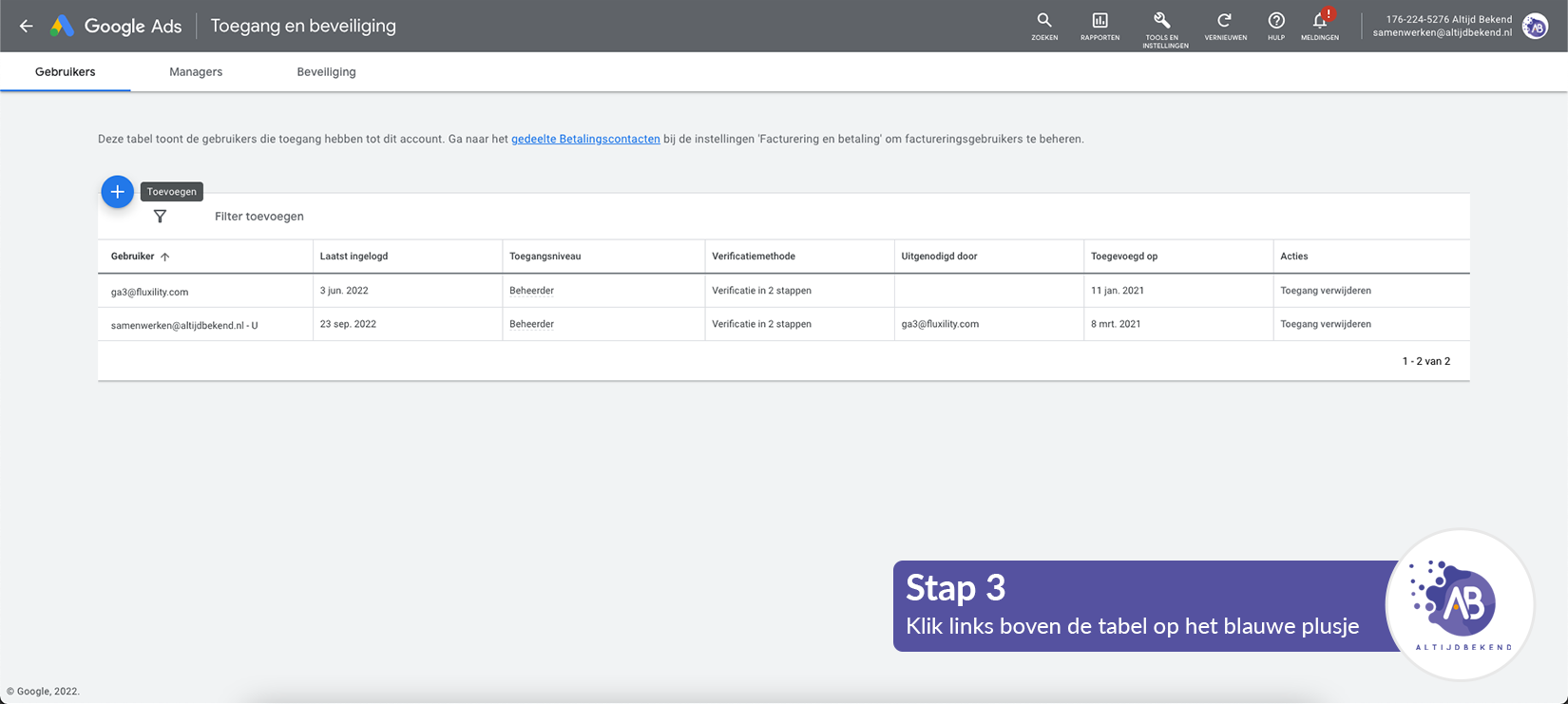Click the account avatar in top right
Image resolution: width=1568 pixels, height=704 pixels.
click(x=1535, y=27)
